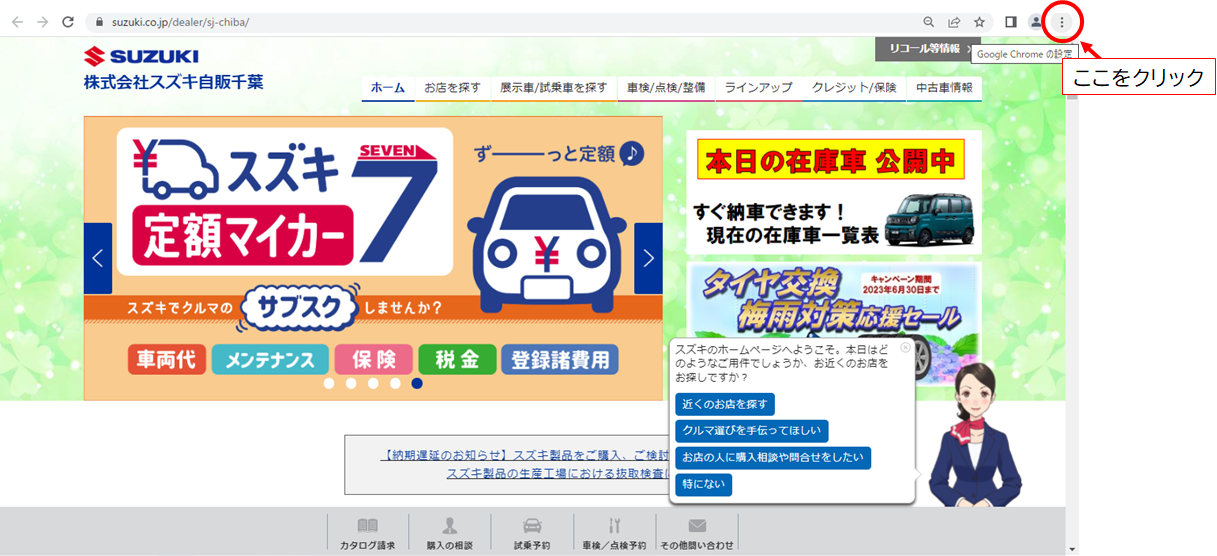This screenshot has width=1217, height=556.
Task: Show next slide with right carousel arrow
Action: [x=648, y=258]
